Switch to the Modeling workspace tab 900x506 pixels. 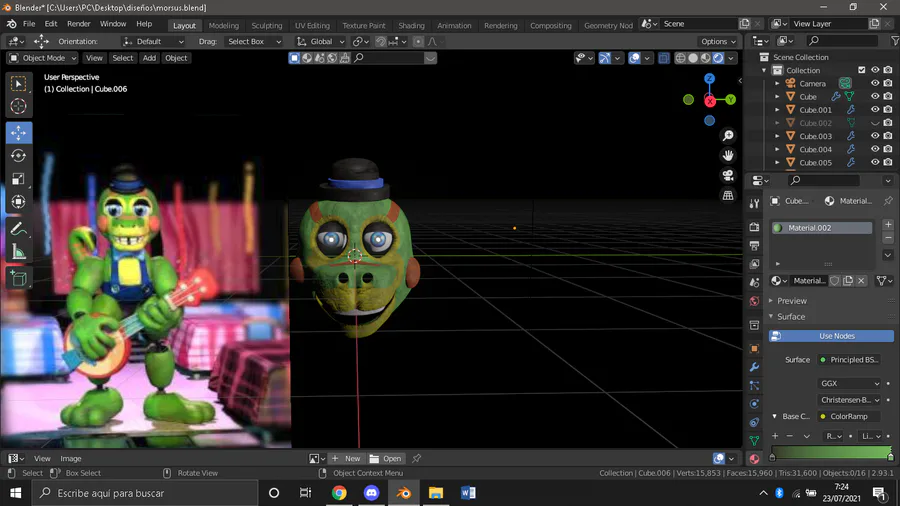pyautogui.click(x=223, y=25)
